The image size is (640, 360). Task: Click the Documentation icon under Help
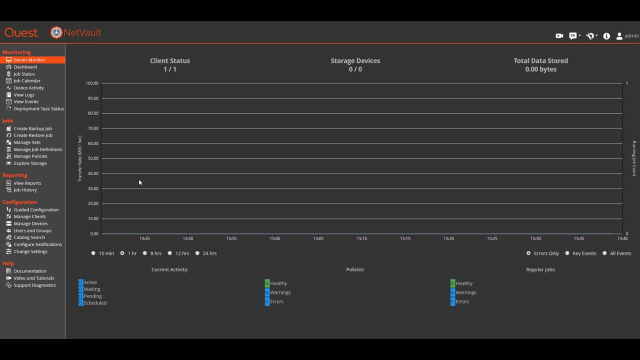tap(9, 271)
